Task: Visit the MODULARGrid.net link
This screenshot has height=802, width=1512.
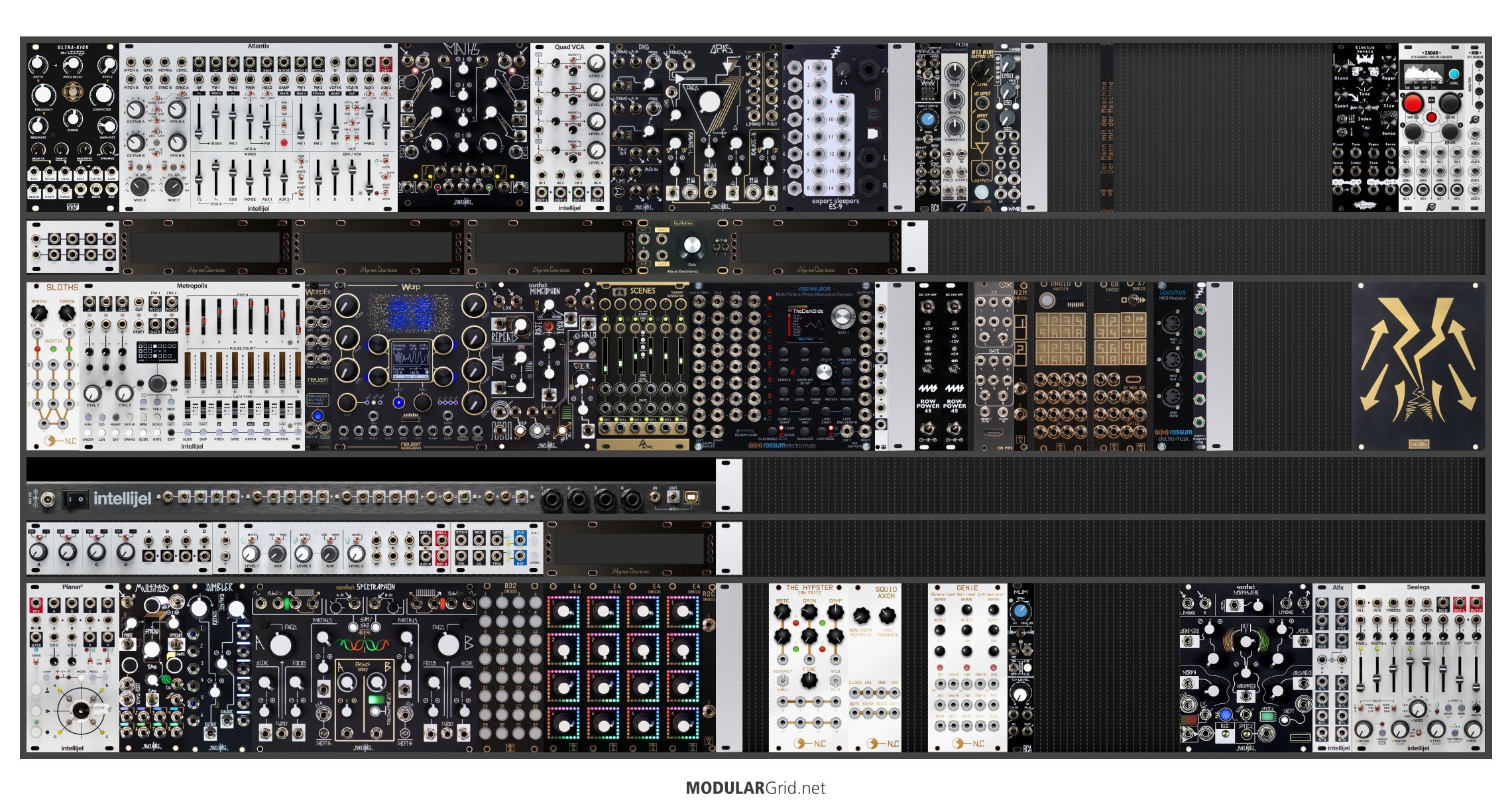Action: tap(756, 788)
